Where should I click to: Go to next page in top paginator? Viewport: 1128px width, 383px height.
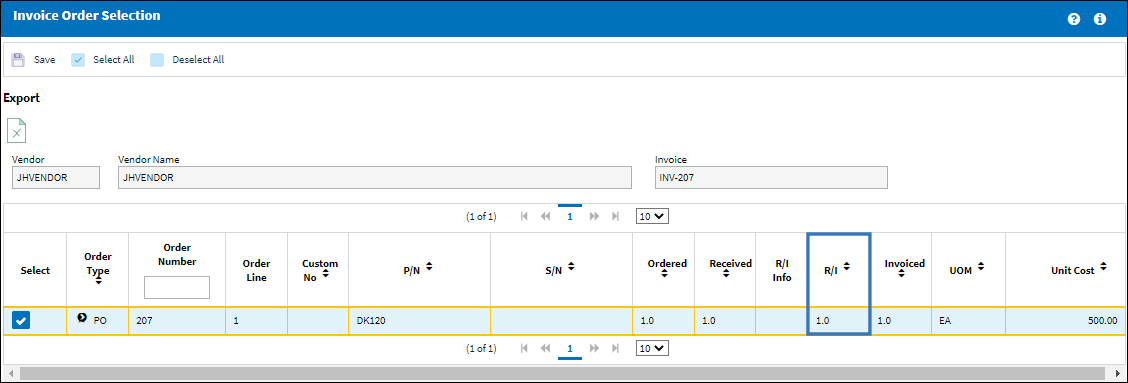(594, 216)
